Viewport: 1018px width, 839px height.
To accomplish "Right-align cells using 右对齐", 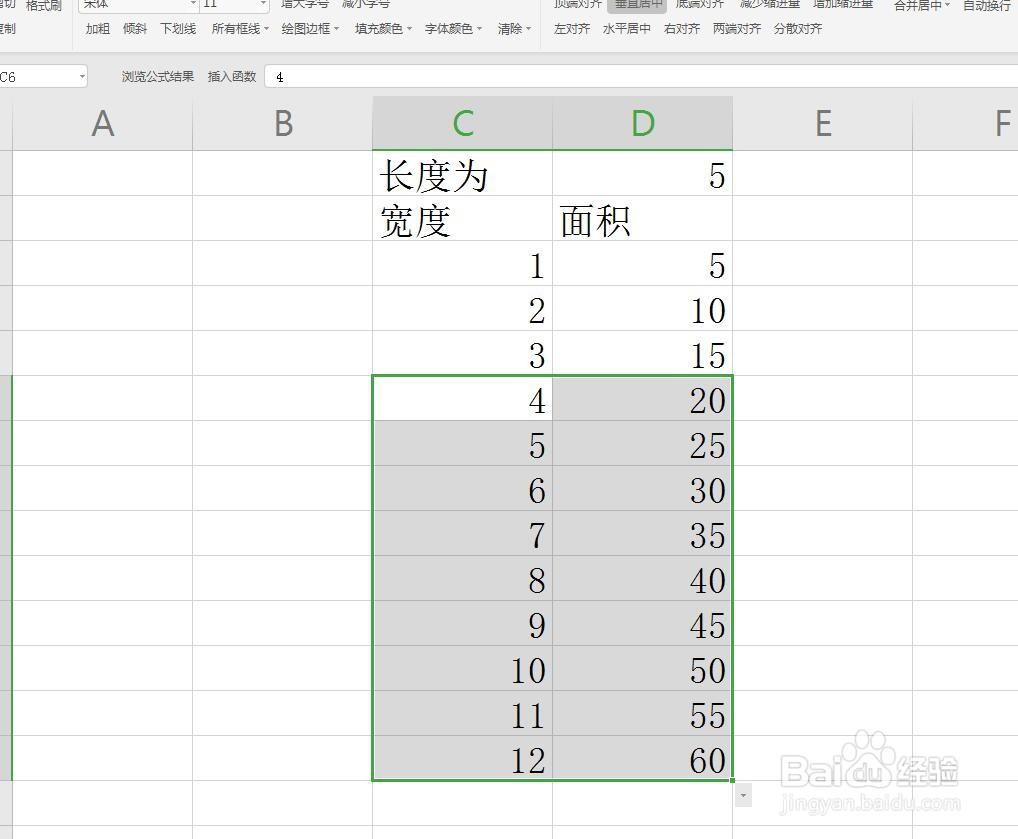I will tap(680, 29).
